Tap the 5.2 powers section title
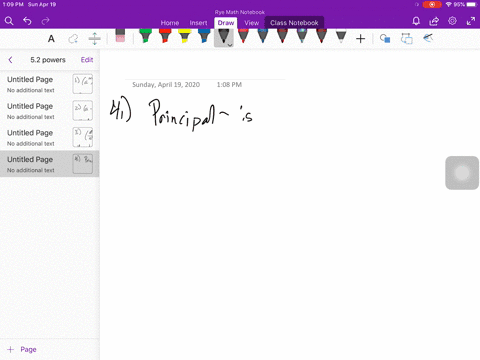Viewport: 480px width, 360px height. point(48,60)
